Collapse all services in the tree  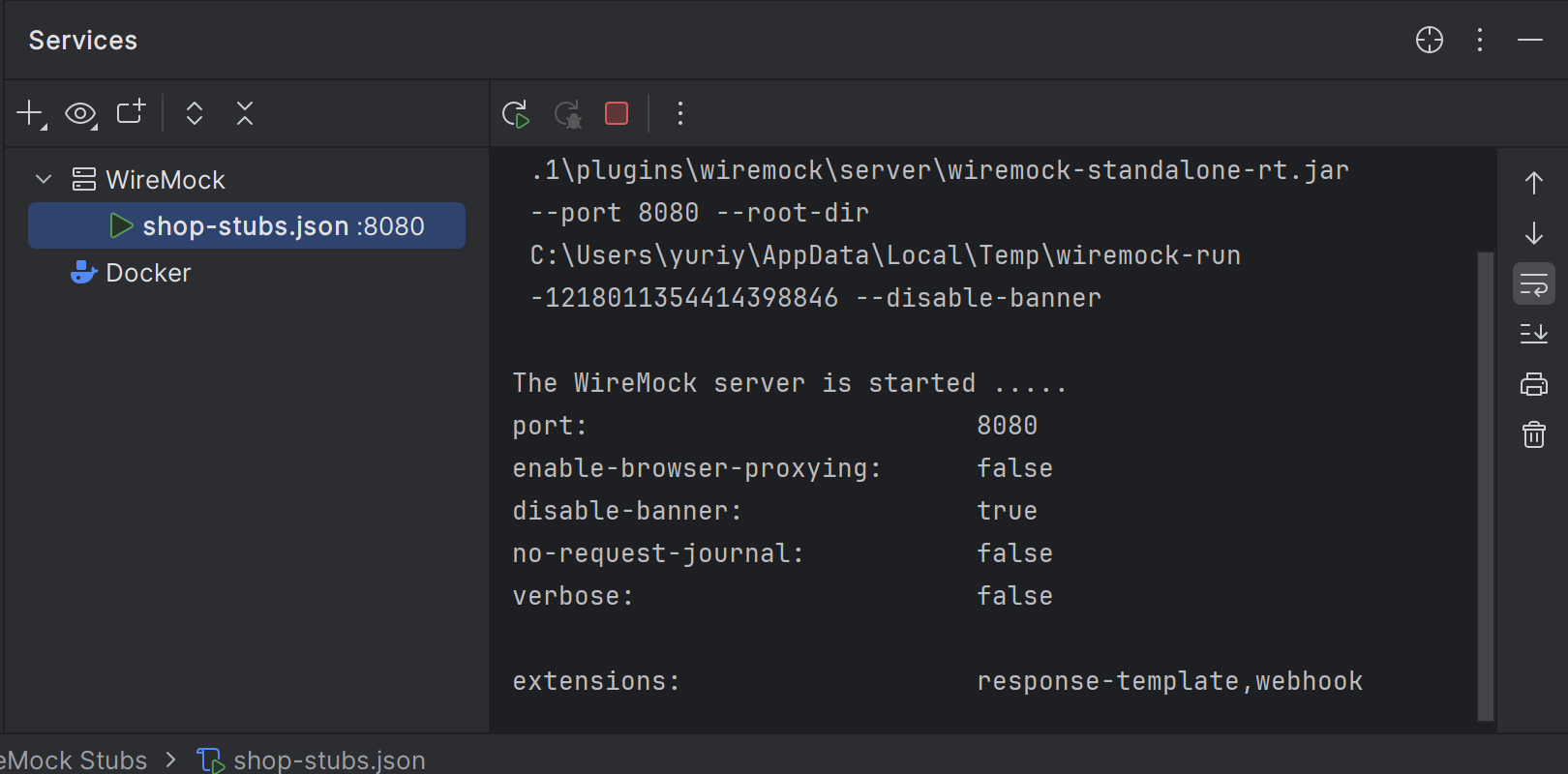pos(245,113)
